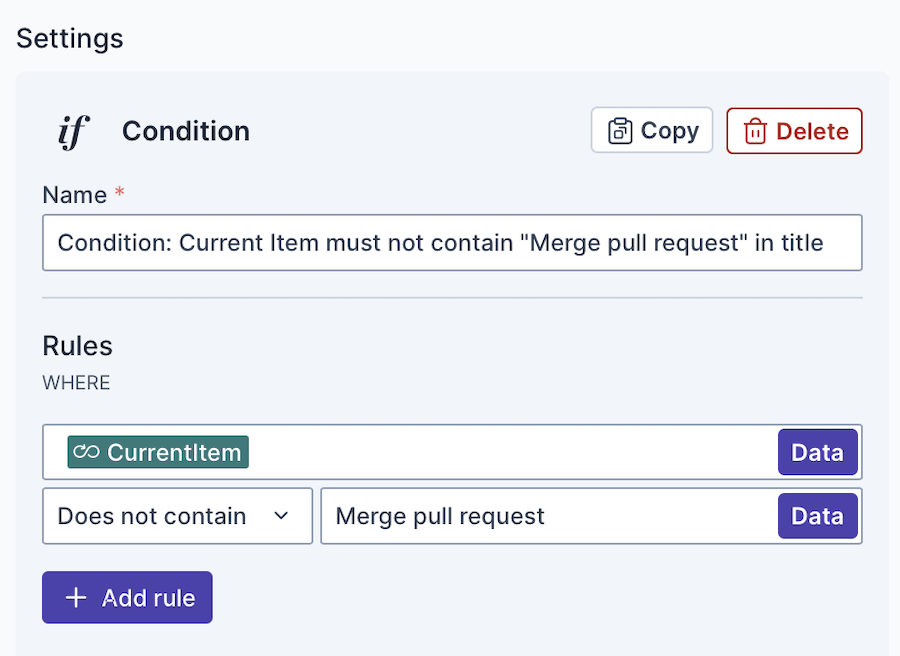Click the loop icon on the CurrentItem chip

[x=87, y=452]
